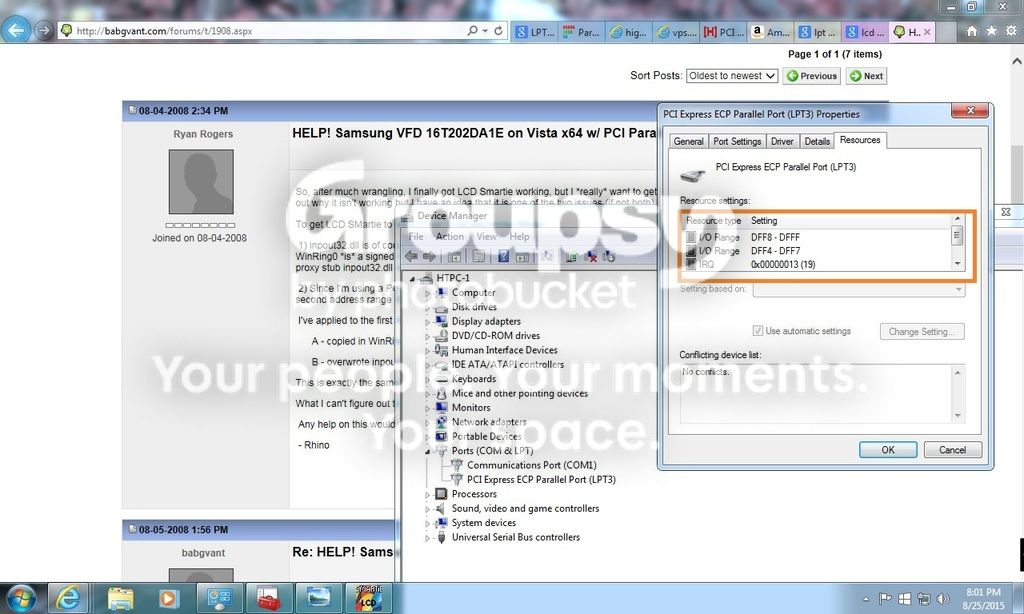Screen dimensions: 1024x614
Task: Open the address bar dropdown arrow
Action: click(485, 31)
